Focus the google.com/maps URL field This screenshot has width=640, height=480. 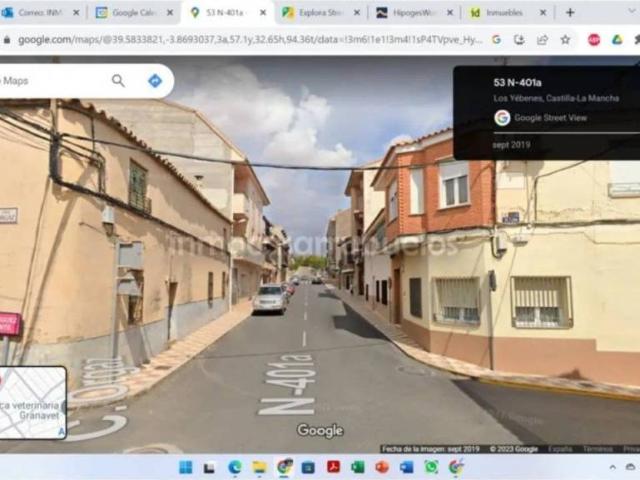pos(250,40)
